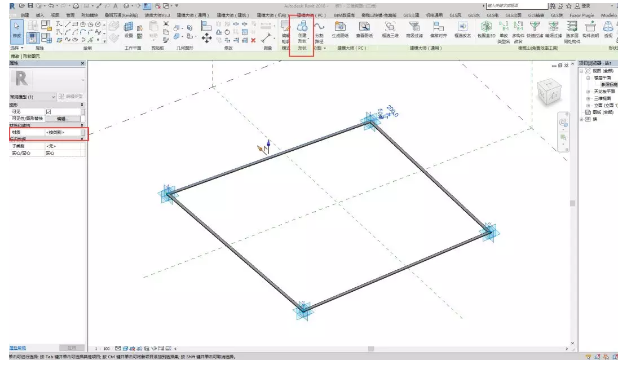
Task: Open the View (视图) ribbon tab
Action: tap(55, 15)
